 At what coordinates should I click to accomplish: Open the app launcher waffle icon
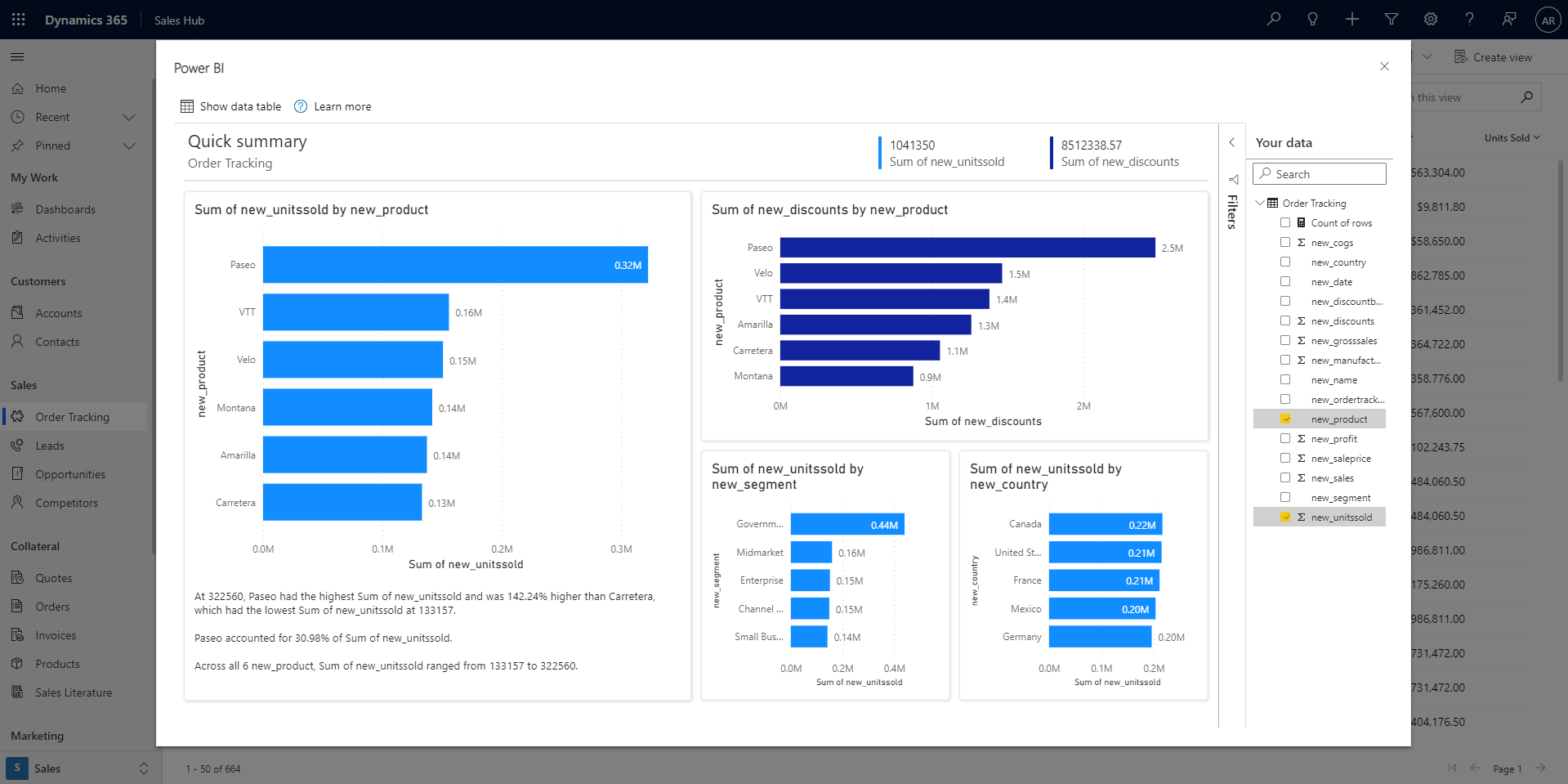coord(18,19)
